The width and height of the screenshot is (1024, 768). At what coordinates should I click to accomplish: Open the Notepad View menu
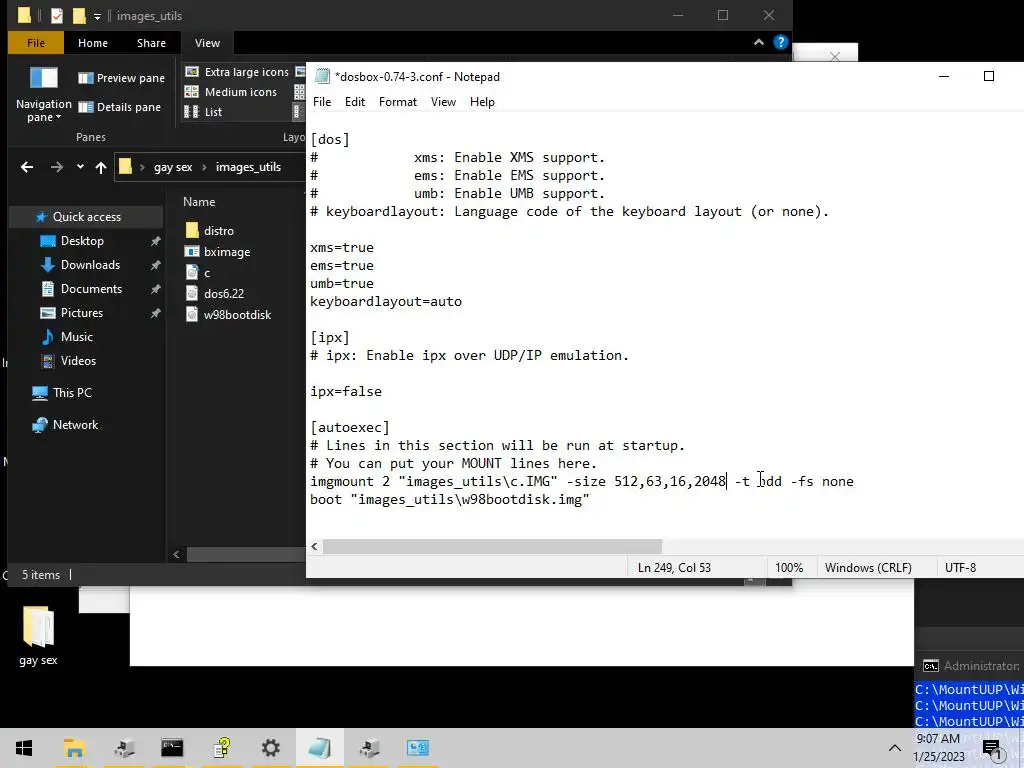[443, 102]
